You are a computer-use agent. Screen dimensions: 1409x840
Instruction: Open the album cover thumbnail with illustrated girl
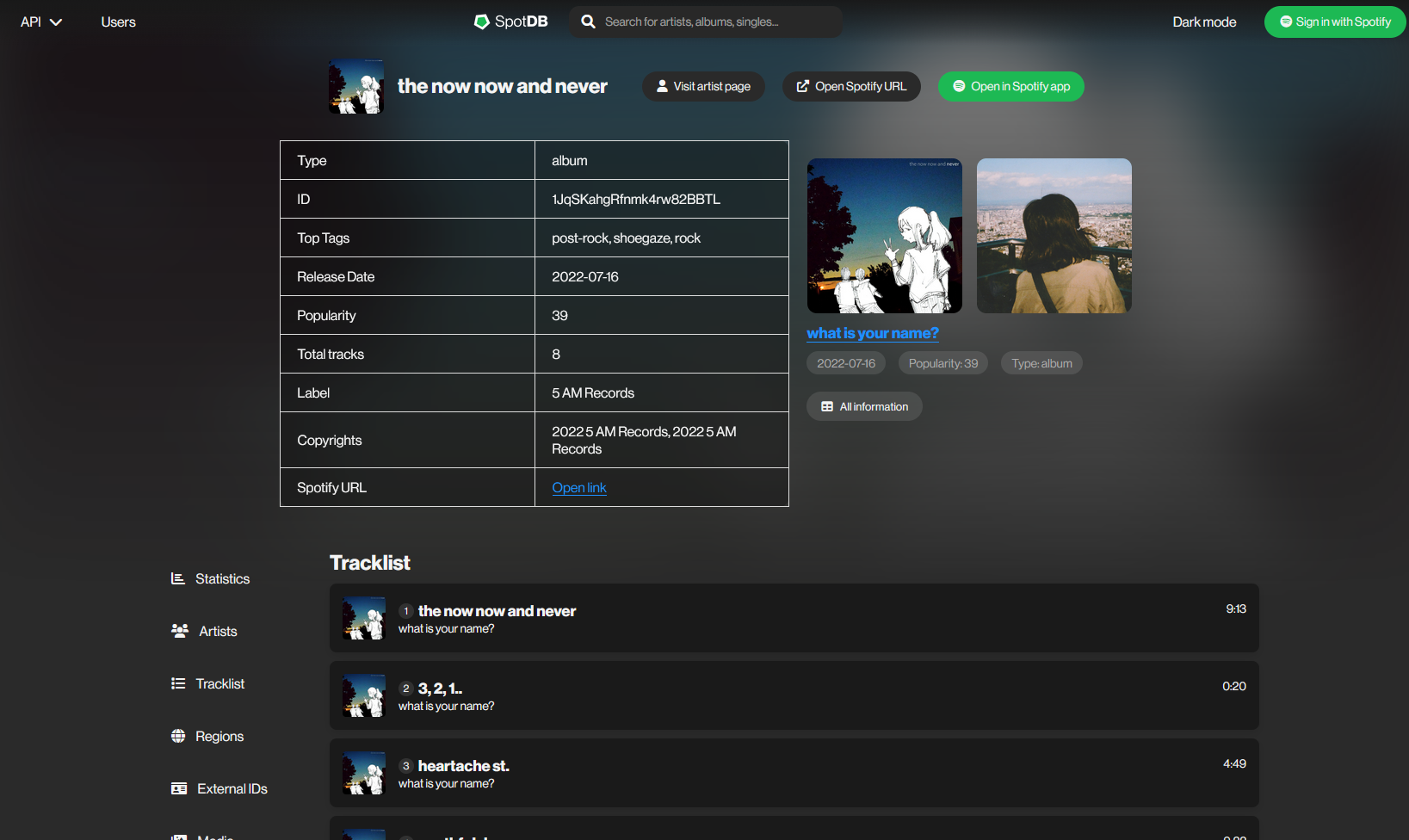point(885,236)
